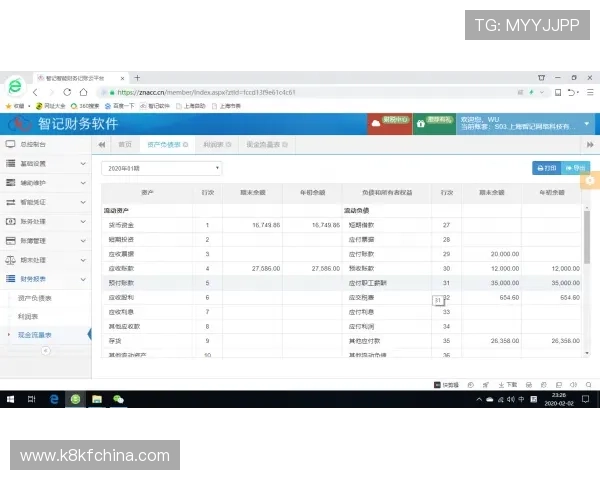Close the 利润表 tab with its x icon
This screenshot has width=600, height=480.
[229, 145]
